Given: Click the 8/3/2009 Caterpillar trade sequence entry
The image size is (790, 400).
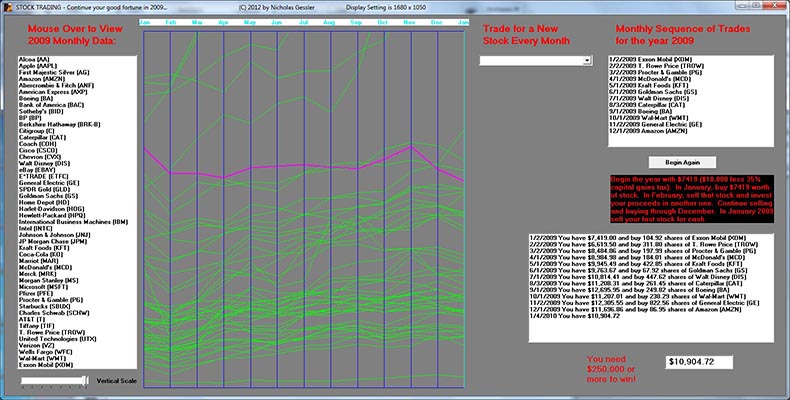Looking at the screenshot, I should tap(647, 105).
